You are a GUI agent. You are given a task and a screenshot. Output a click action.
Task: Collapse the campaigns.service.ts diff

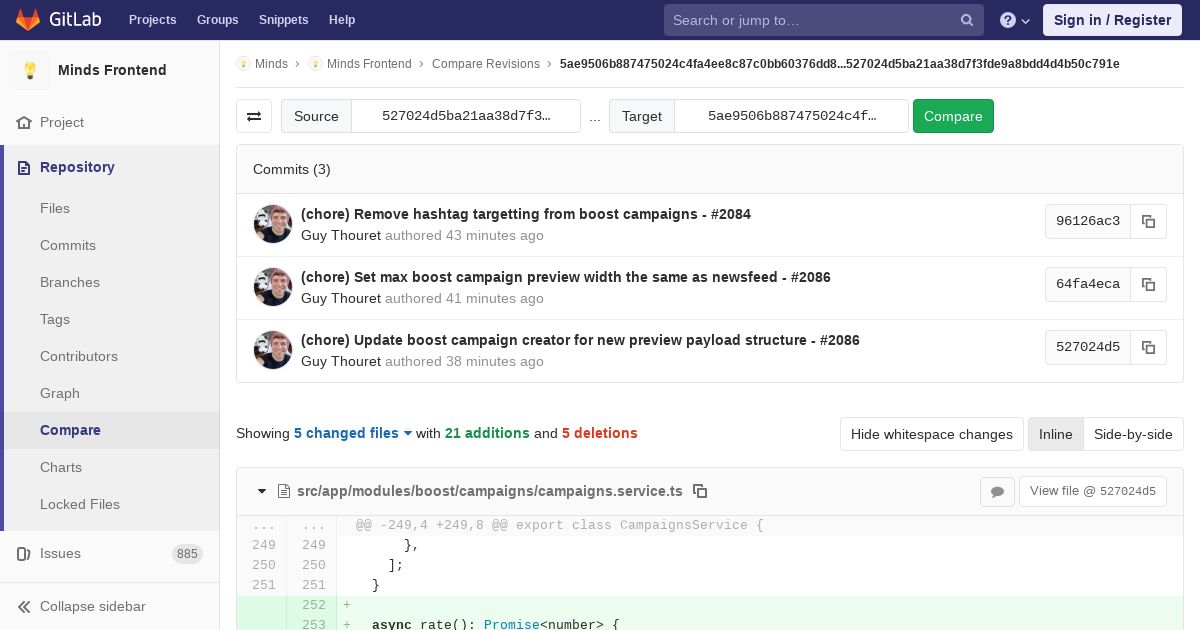click(262, 491)
